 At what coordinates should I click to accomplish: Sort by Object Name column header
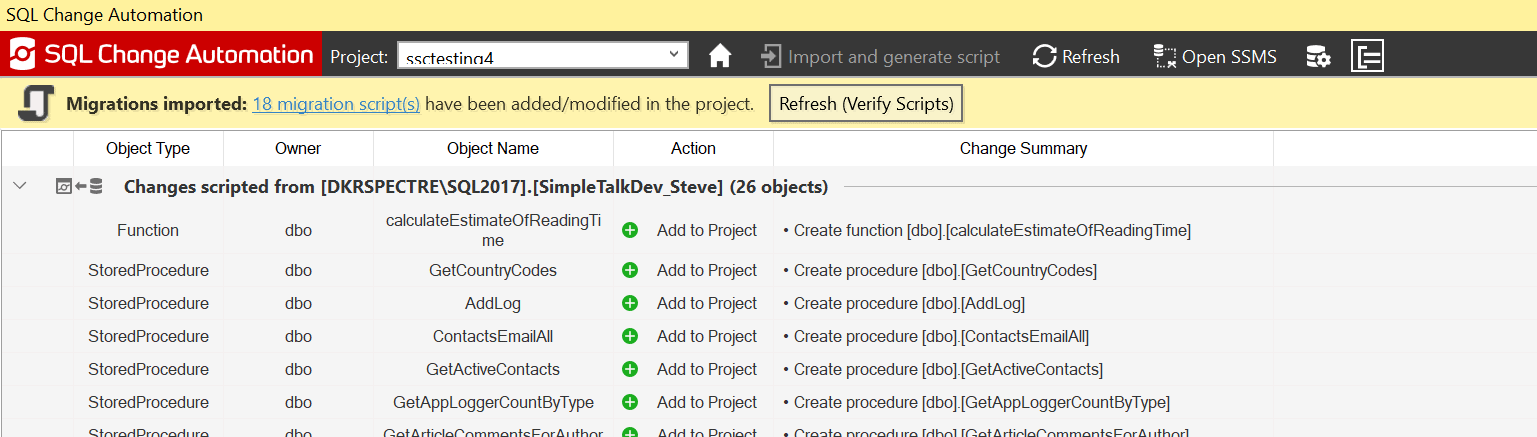coord(493,148)
